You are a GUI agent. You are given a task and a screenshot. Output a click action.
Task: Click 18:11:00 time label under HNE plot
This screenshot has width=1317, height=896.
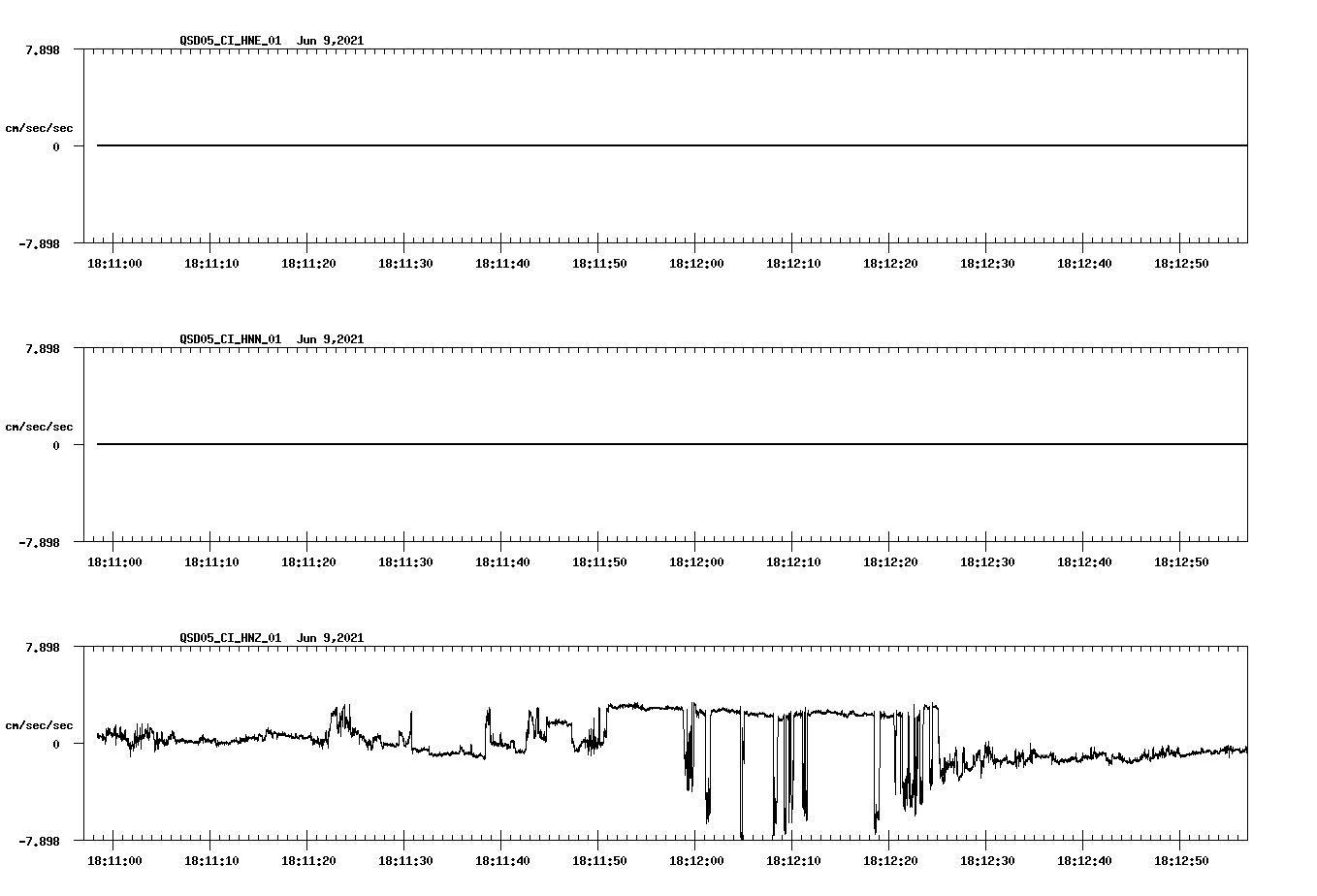click(x=114, y=263)
